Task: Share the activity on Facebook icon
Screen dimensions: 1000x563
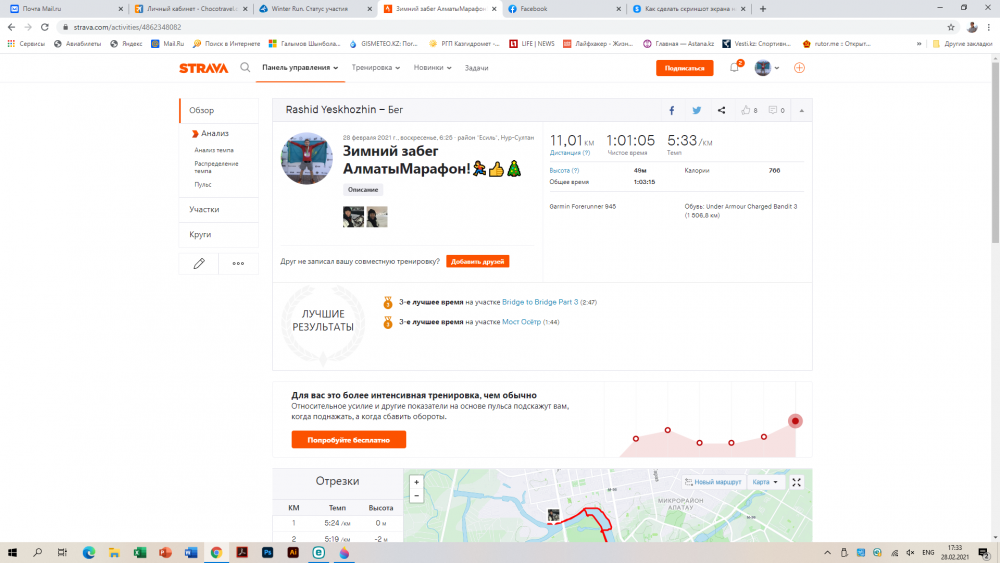Action: (x=671, y=110)
